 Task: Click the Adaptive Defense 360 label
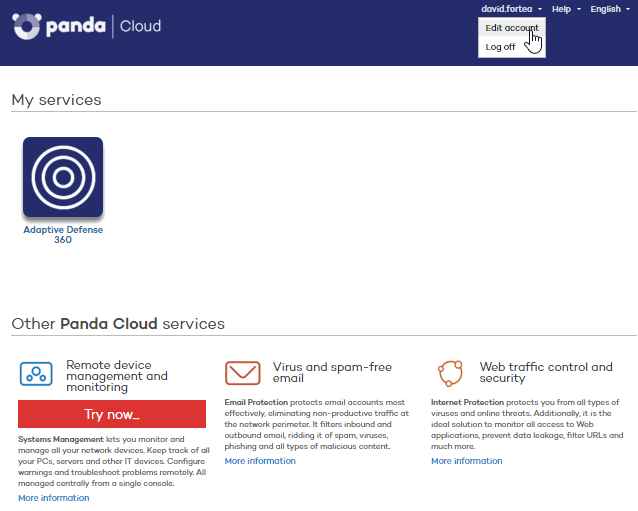pyautogui.click(x=63, y=235)
